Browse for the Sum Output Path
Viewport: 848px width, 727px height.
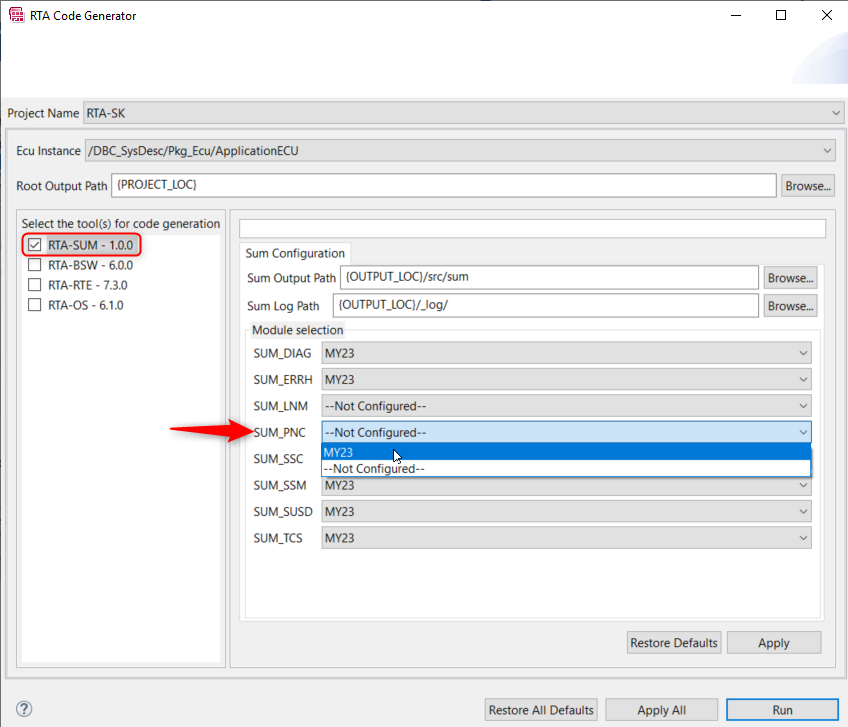coord(790,278)
